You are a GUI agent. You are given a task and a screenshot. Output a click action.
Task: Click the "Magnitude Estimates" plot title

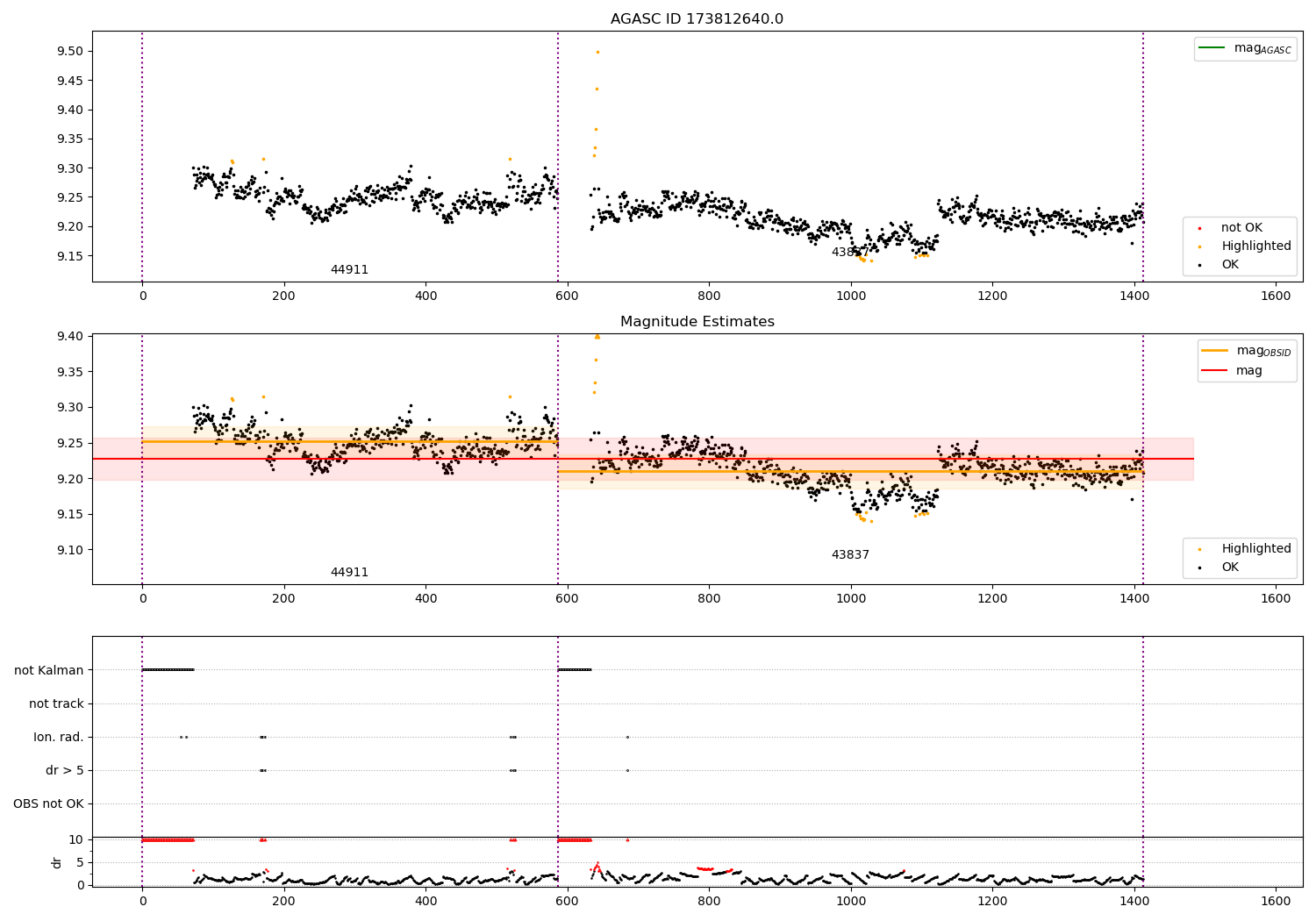click(697, 322)
